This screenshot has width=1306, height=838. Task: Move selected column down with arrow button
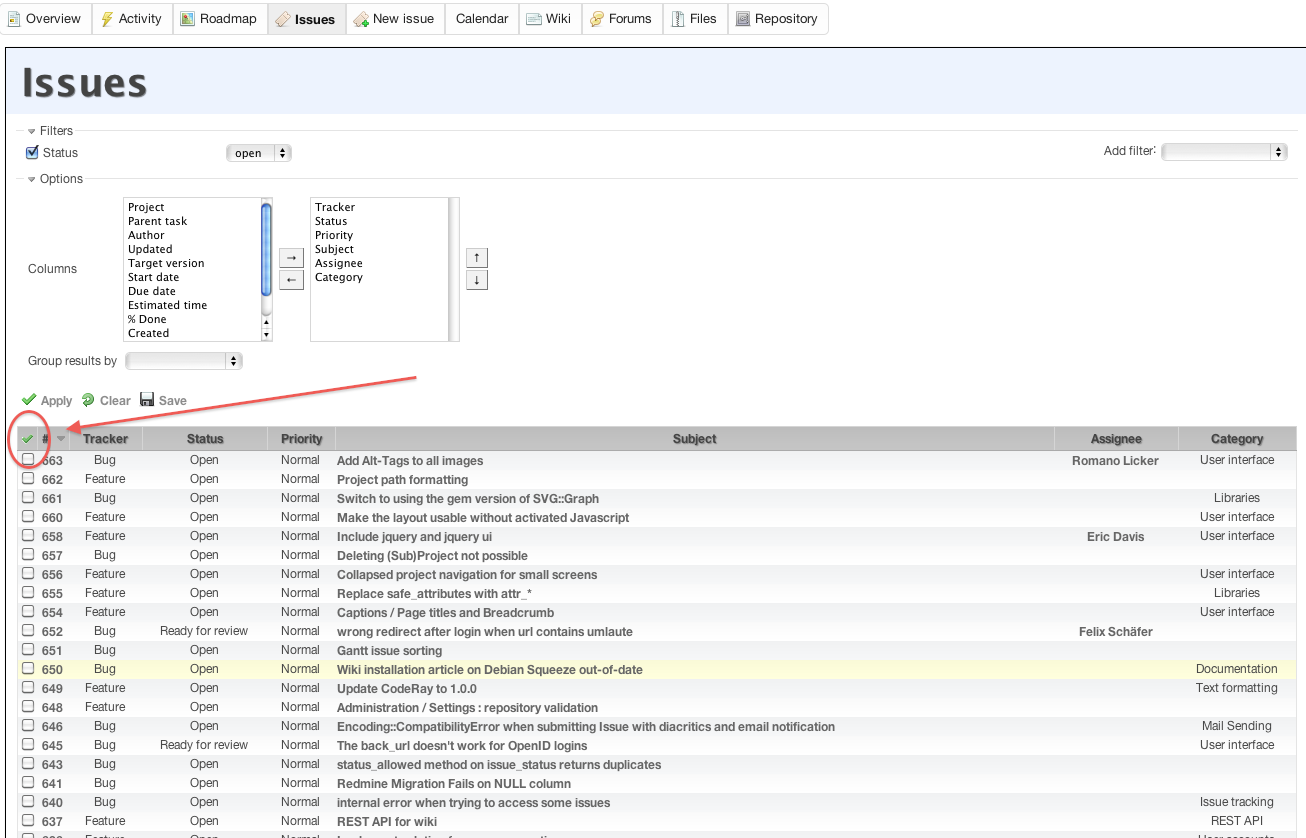point(477,280)
